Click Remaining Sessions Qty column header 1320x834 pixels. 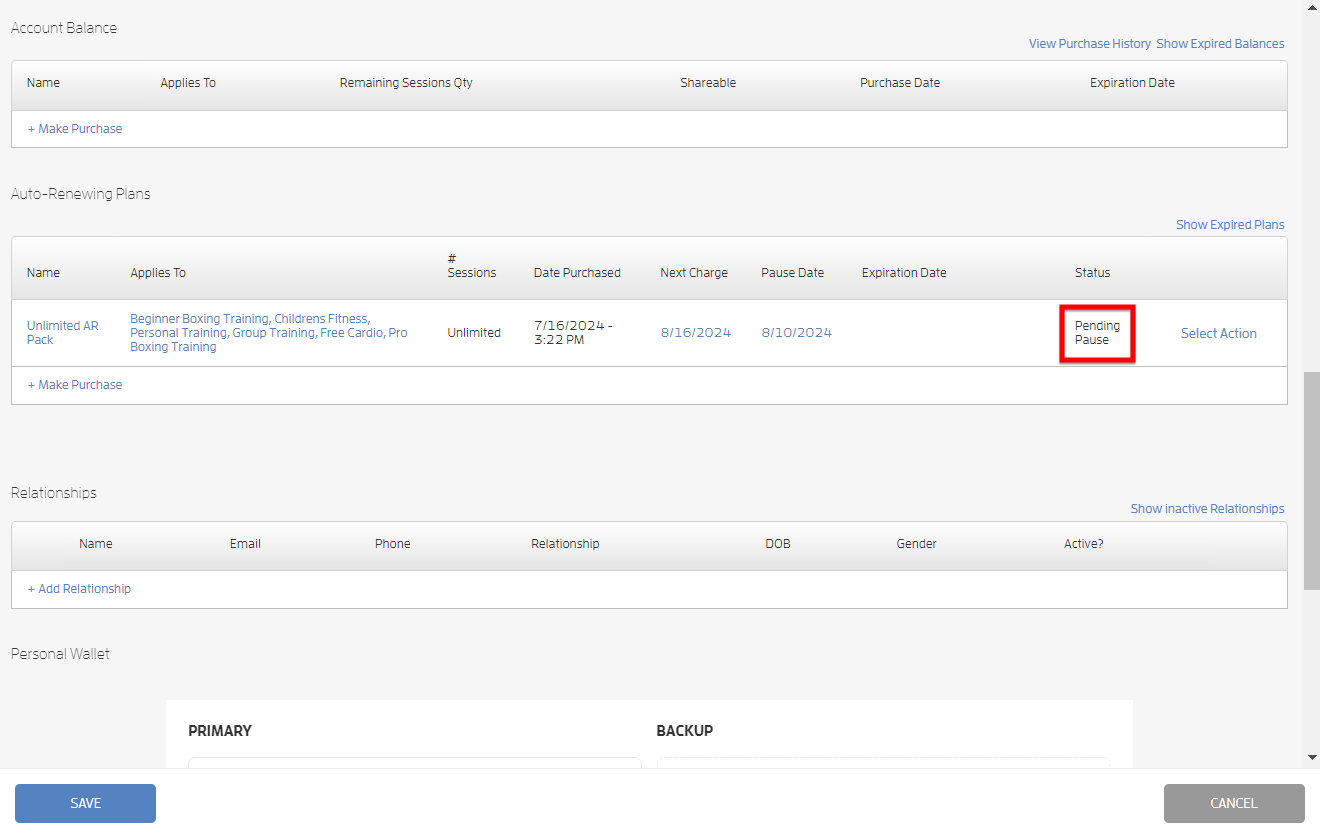(x=406, y=83)
